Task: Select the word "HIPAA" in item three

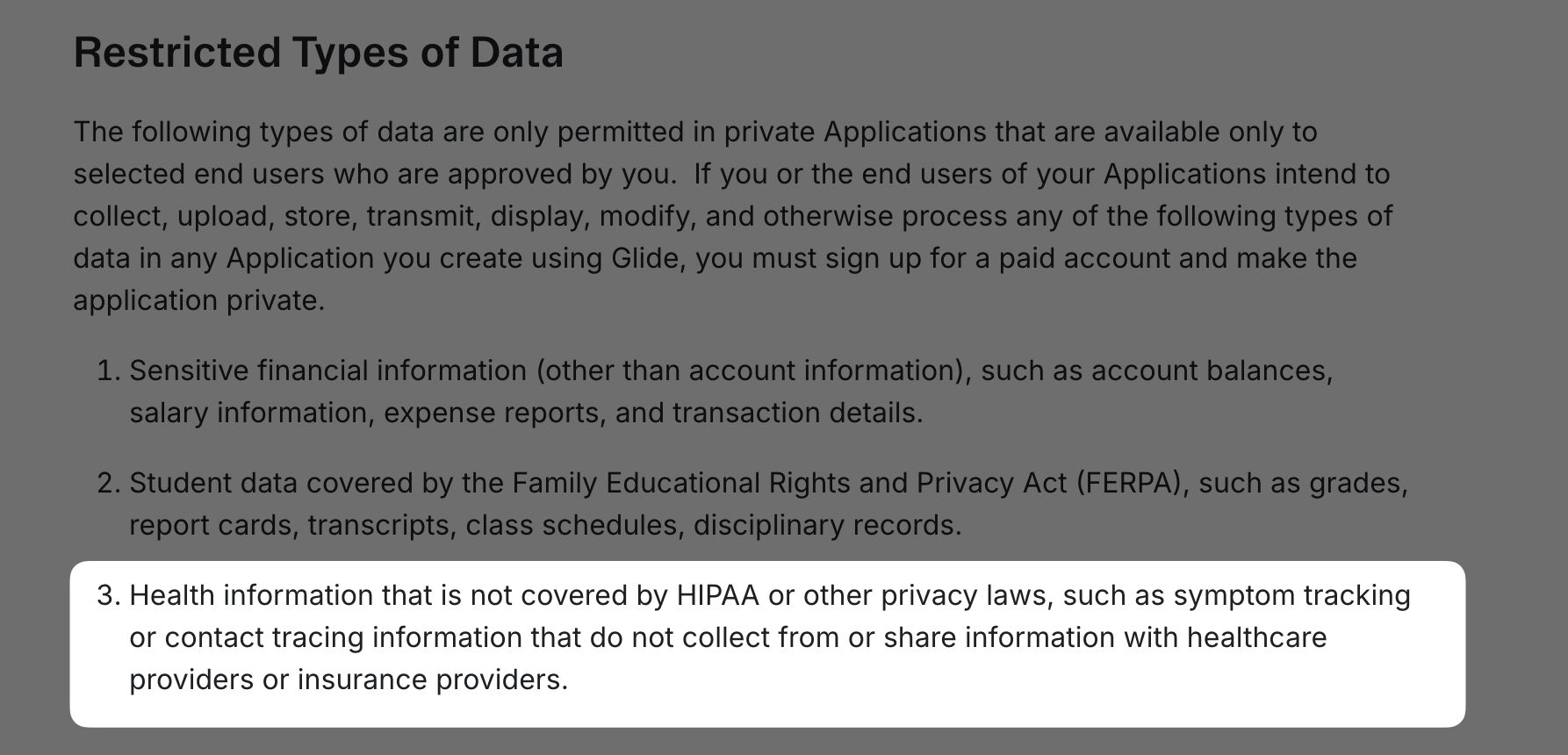Action: (717, 595)
